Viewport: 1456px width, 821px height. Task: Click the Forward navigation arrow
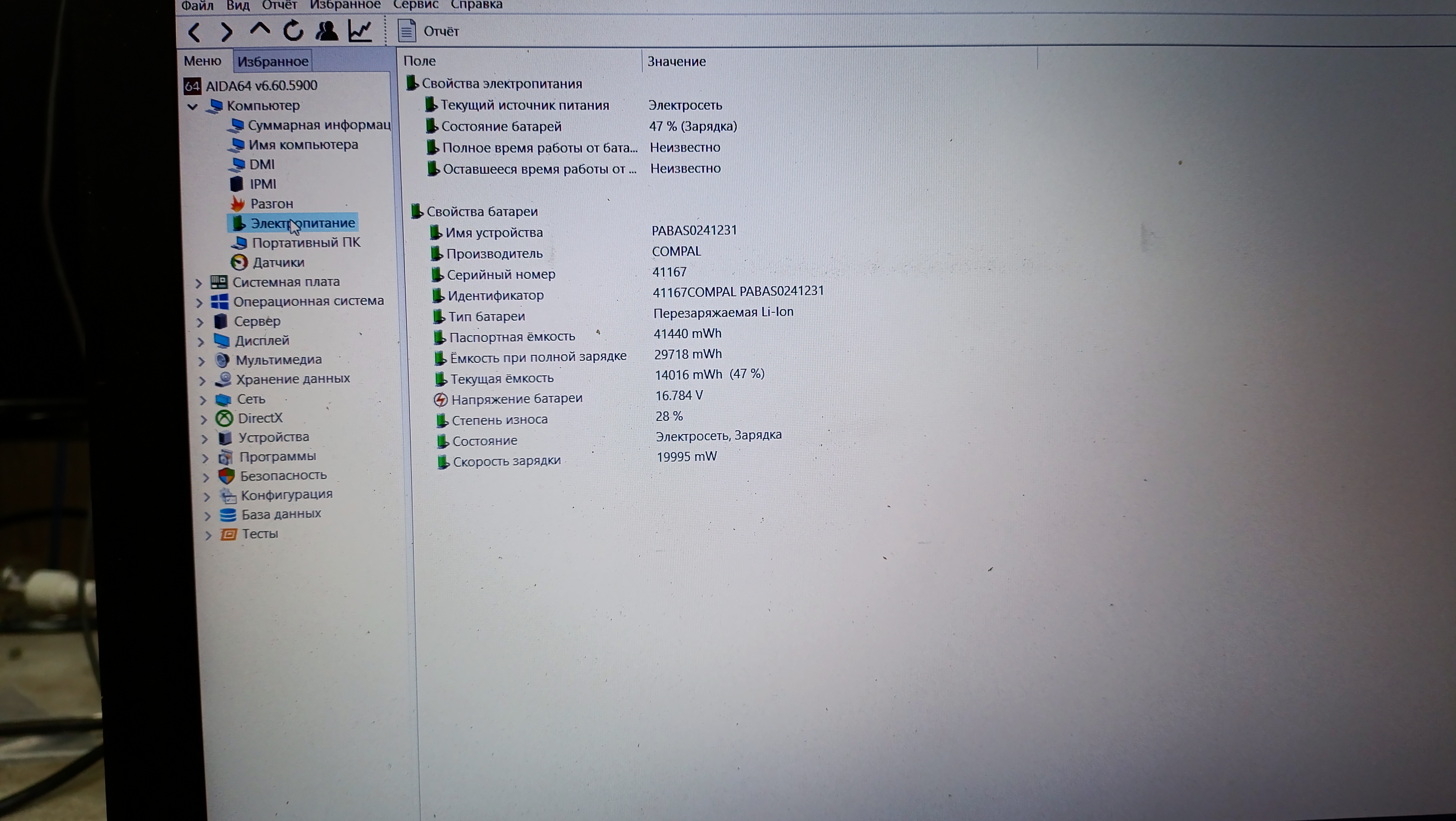[x=227, y=32]
